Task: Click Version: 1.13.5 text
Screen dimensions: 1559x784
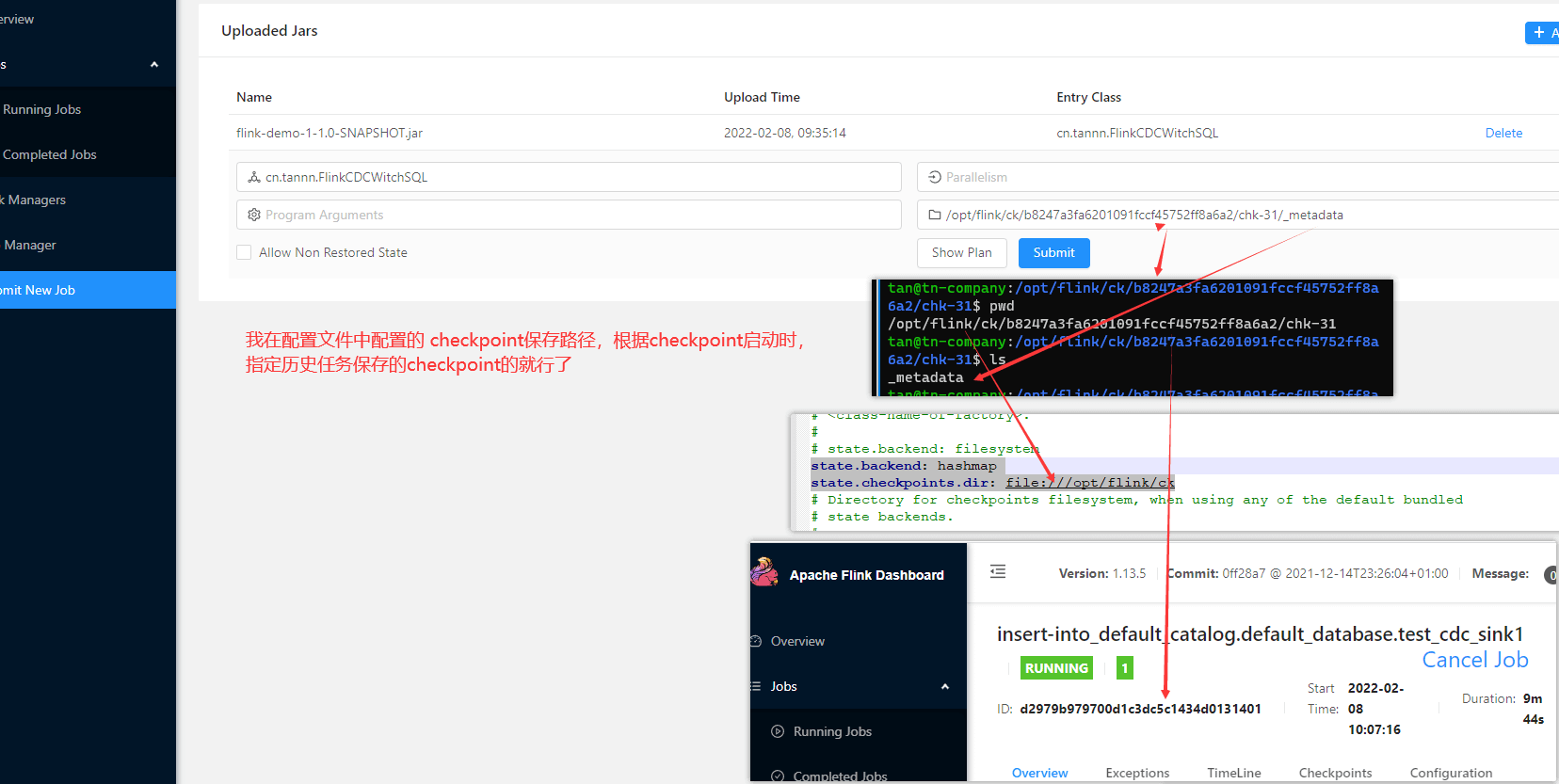Action: tap(1102, 573)
